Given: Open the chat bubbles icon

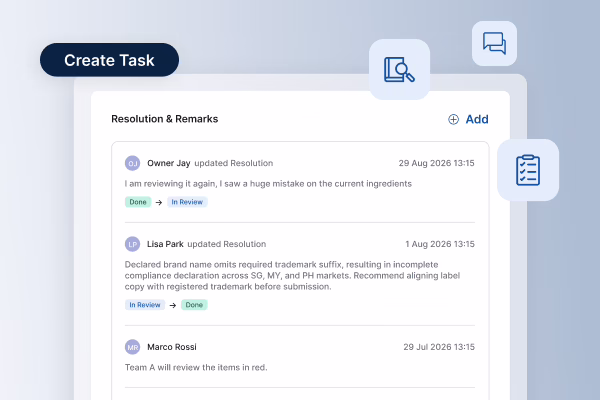Looking at the screenshot, I should tap(494, 43).
